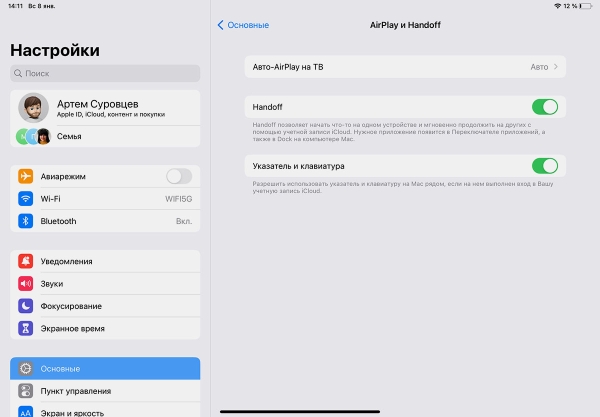
Task: Tap the battery status indicator
Action: pos(585,6)
